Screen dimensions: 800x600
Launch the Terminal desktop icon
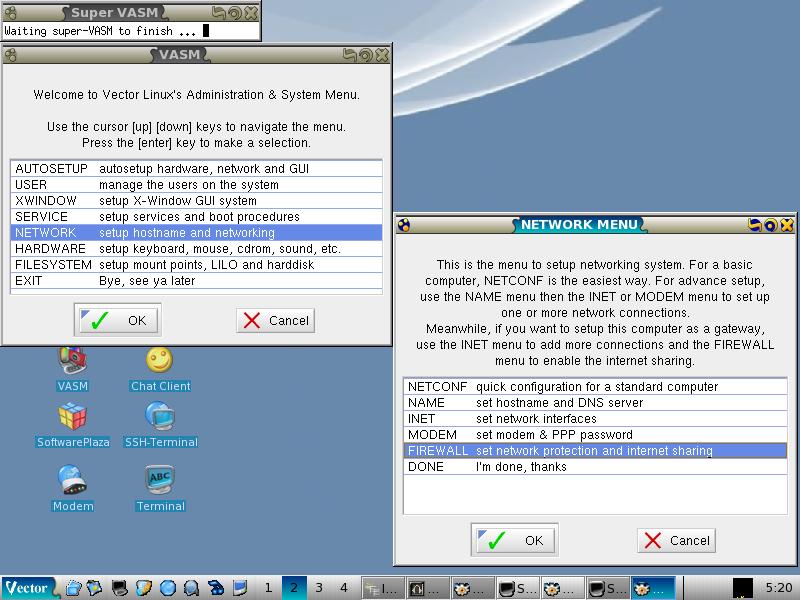pyautogui.click(x=160, y=482)
